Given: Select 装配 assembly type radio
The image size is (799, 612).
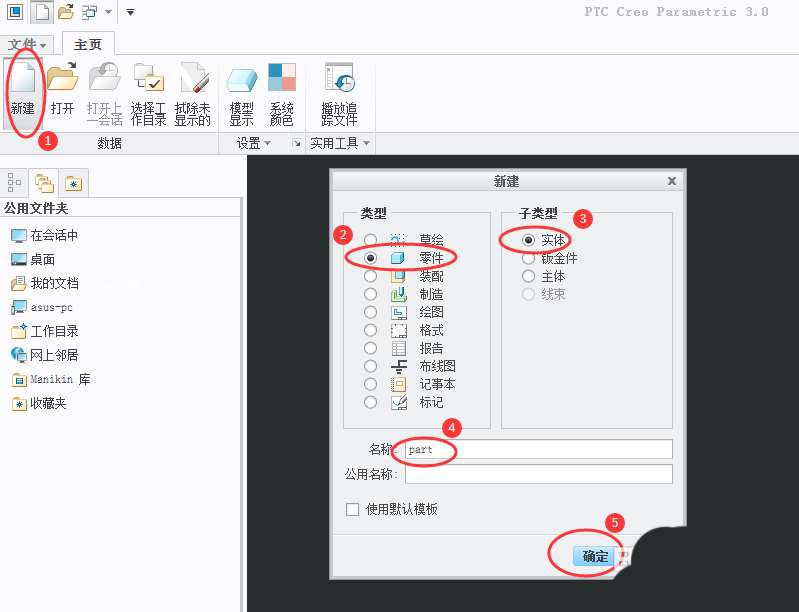Looking at the screenshot, I should pos(370,276).
